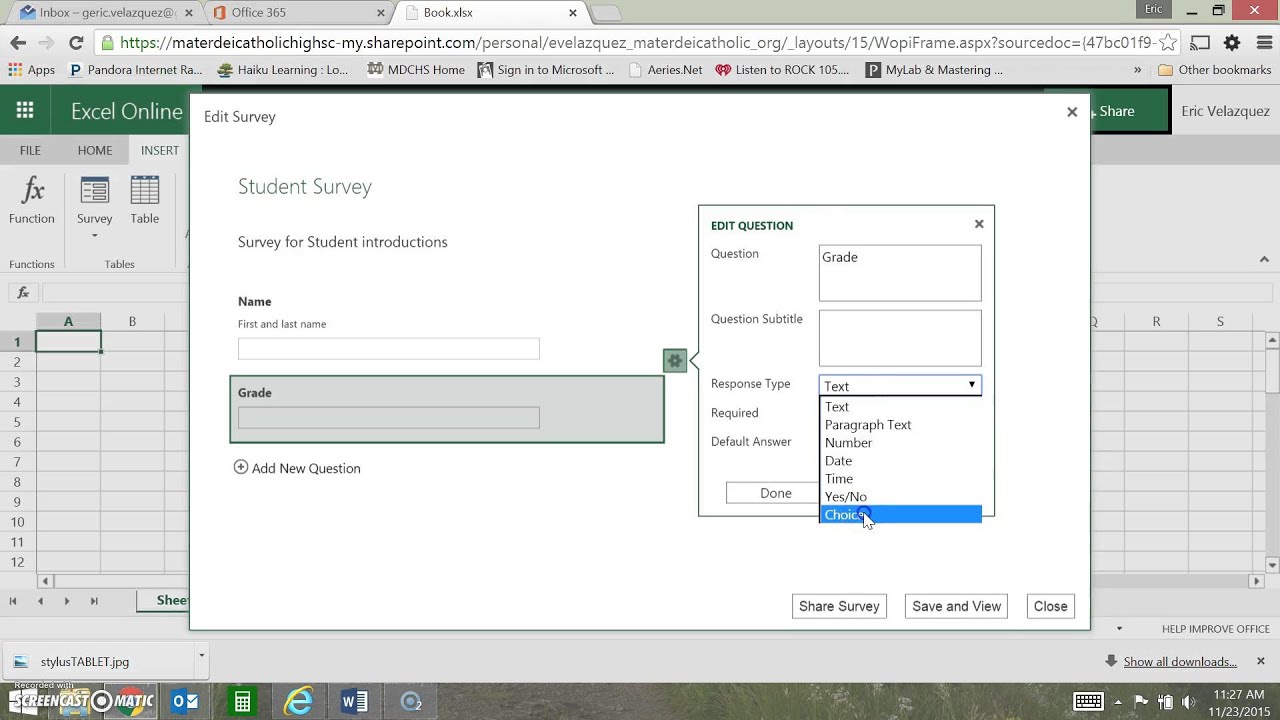Click Add New Question link

coord(306,468)
